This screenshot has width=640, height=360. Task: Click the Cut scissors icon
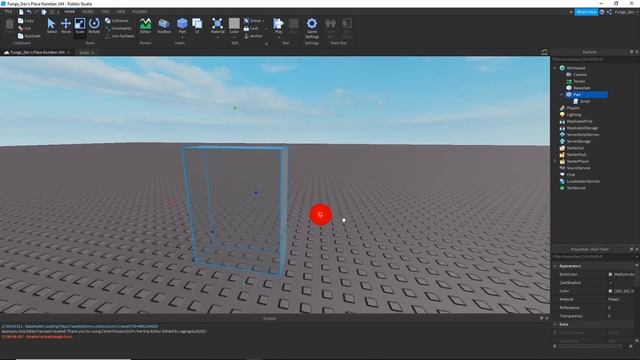[x=21, y=28]
